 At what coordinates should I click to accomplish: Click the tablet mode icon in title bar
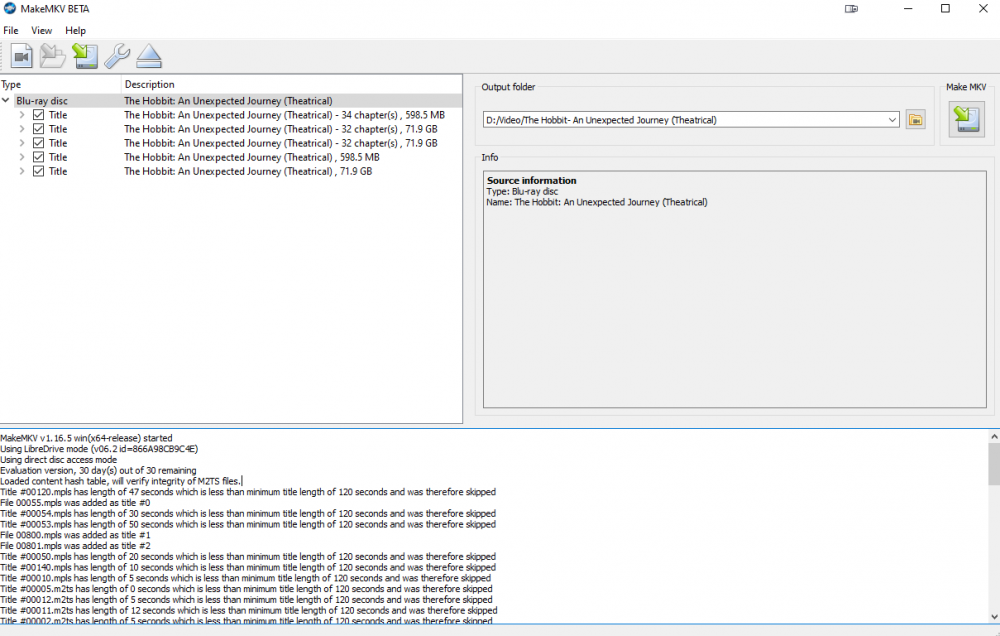tap(851, 9)
